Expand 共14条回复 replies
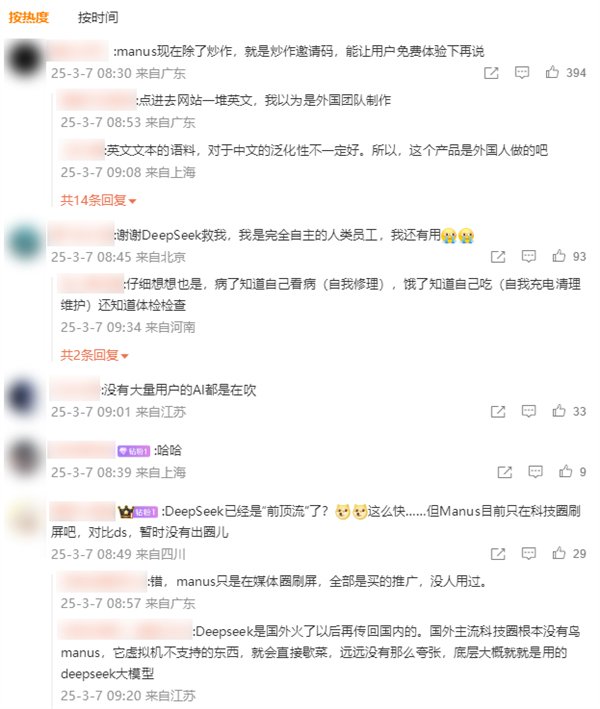The height and width of the screenshot is (709, 600). click(x=98, y=200)
